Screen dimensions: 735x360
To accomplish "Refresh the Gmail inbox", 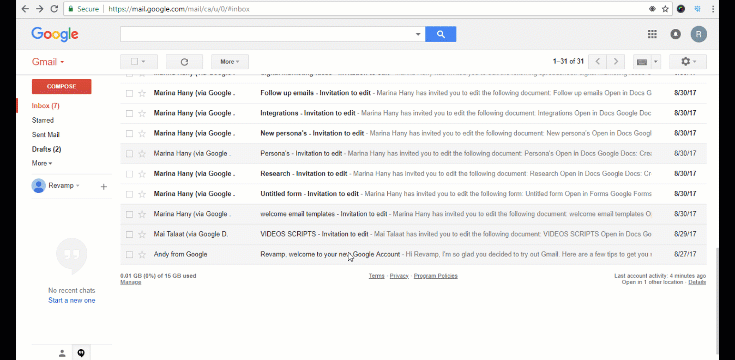I will point(184,61).
